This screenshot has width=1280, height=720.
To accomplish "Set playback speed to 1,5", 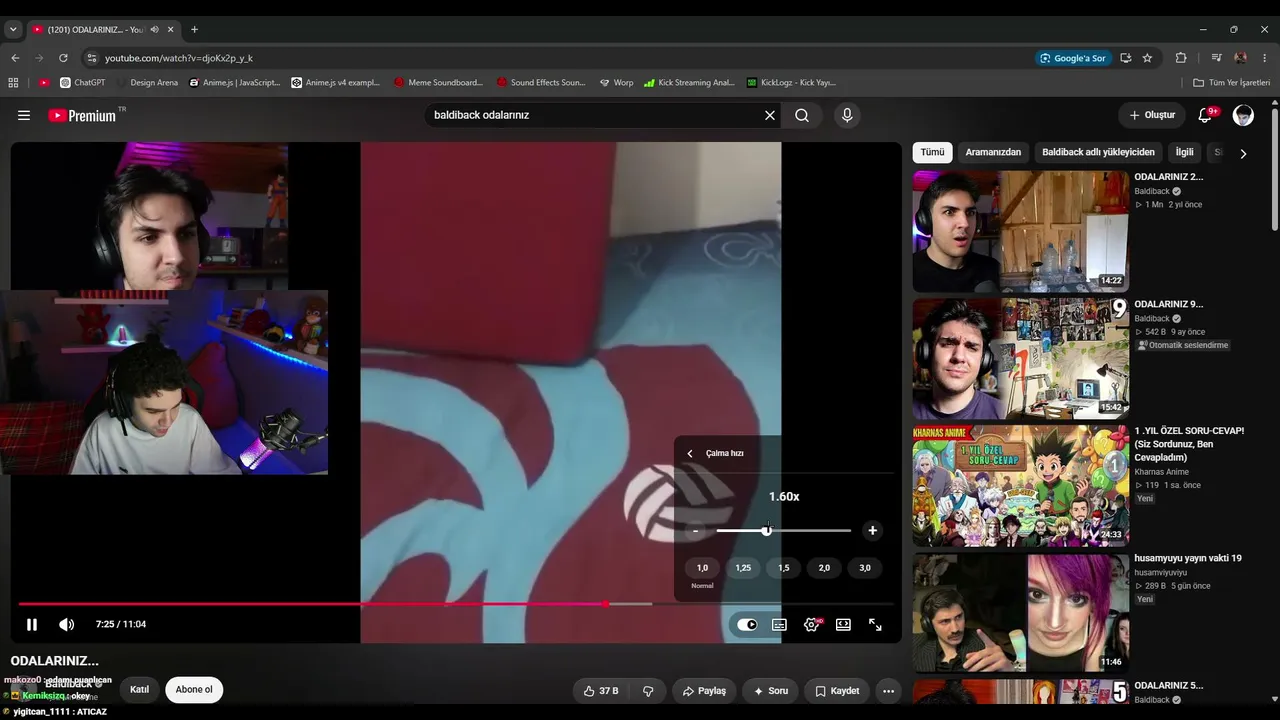I will [x=784, y=568].
